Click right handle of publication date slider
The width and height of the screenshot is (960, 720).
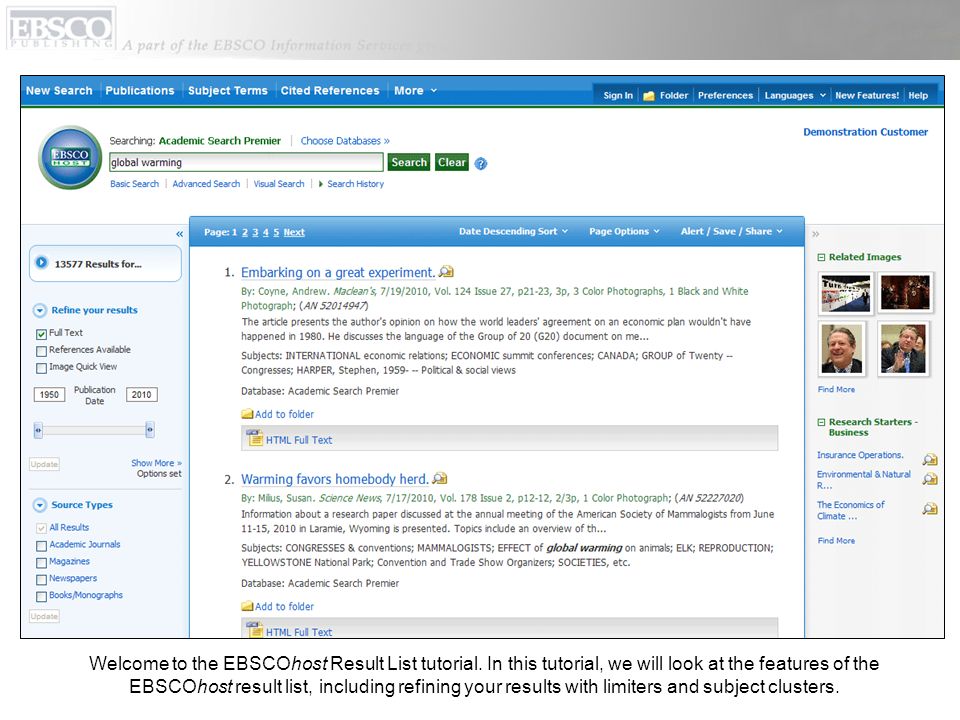pos(149,430)
